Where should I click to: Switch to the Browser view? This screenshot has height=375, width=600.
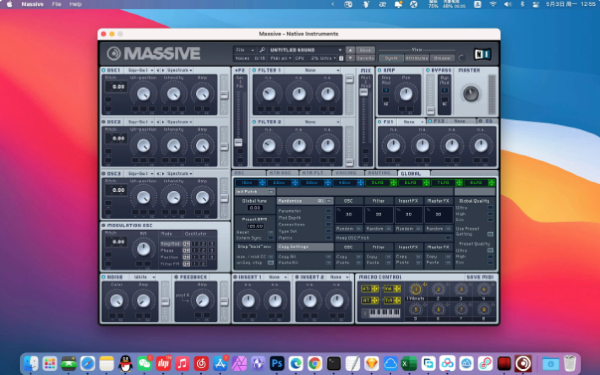[442, 58]
